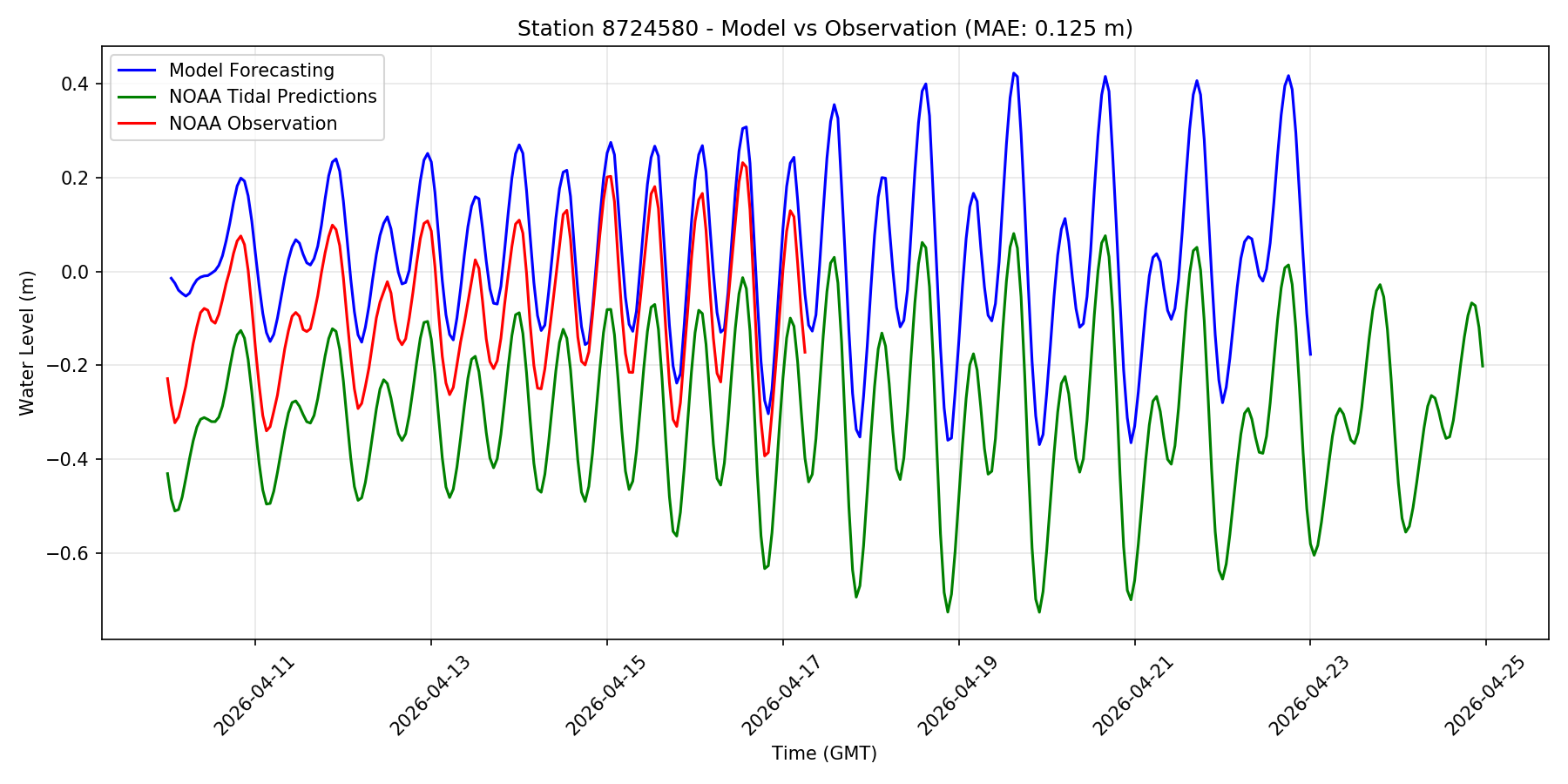
Task: Select the 'NOAA Tidal Predictions' legend label
Action: tap(273, 97)
